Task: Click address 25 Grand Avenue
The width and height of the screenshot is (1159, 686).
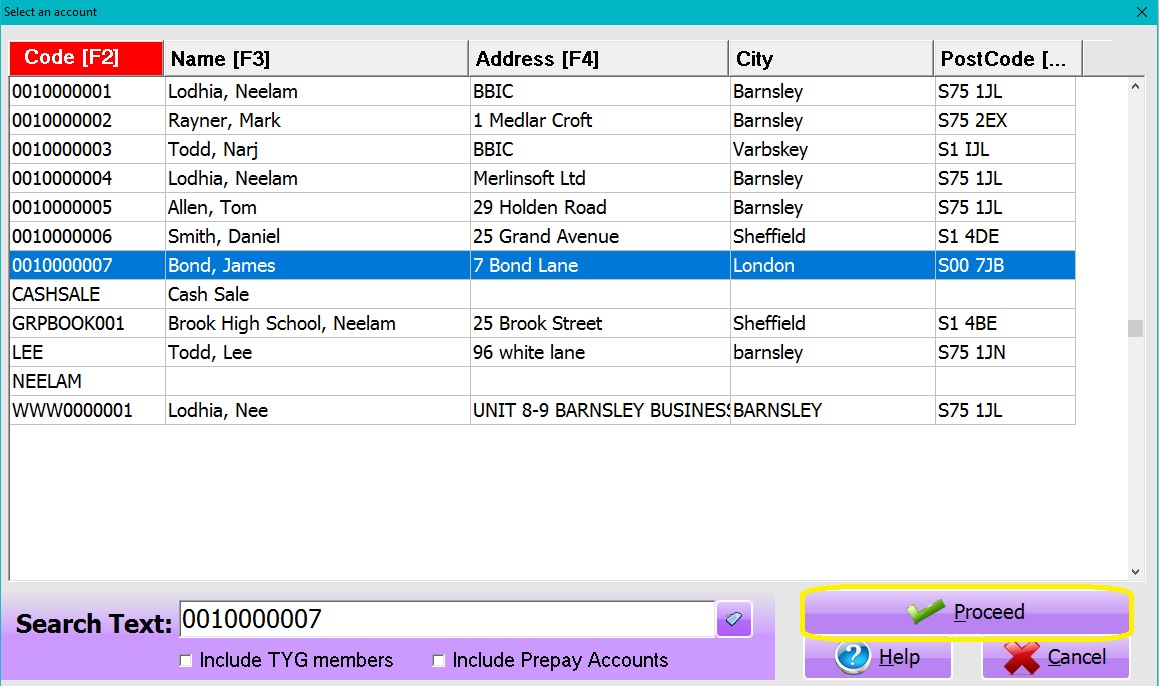Action: pyautogui.click(x=546, y=237)
